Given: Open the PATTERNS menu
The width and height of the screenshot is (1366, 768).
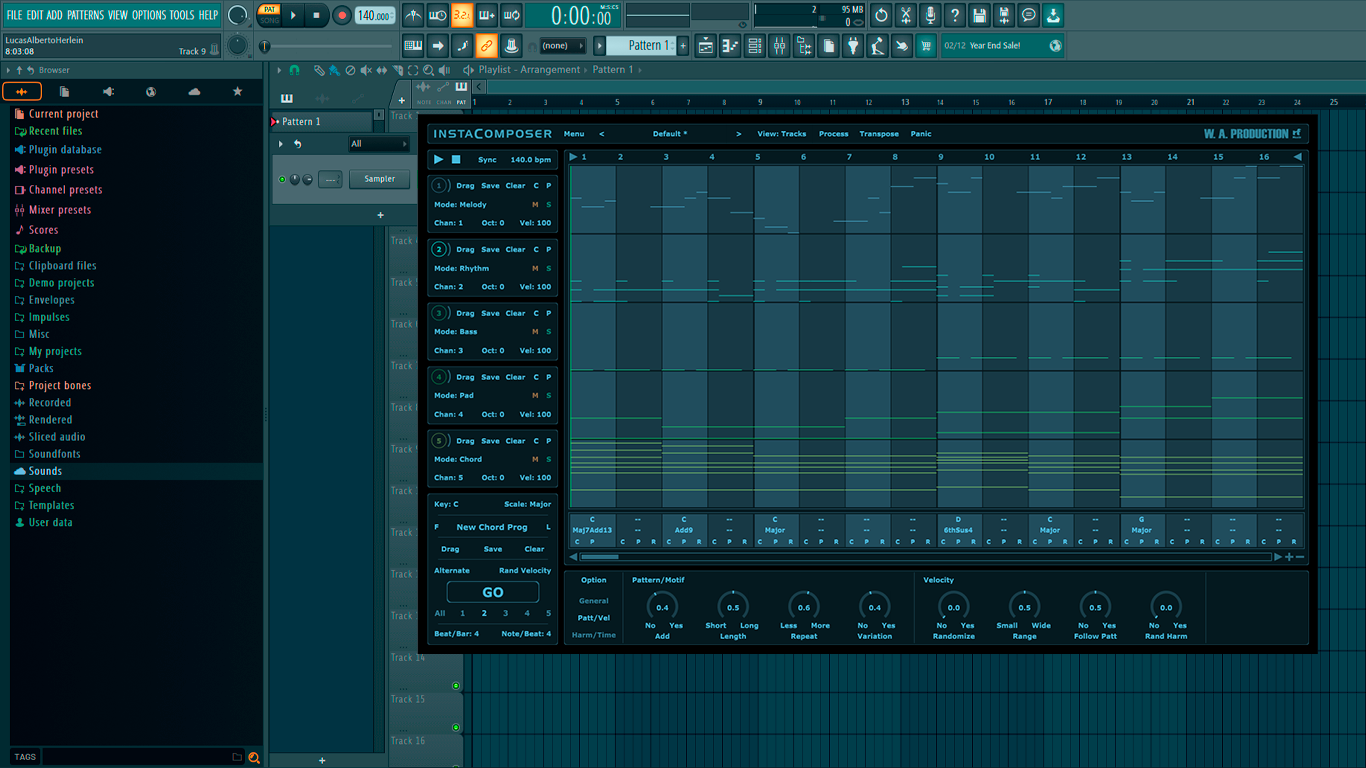Looking at the screenshot, I should pos(85,15).
